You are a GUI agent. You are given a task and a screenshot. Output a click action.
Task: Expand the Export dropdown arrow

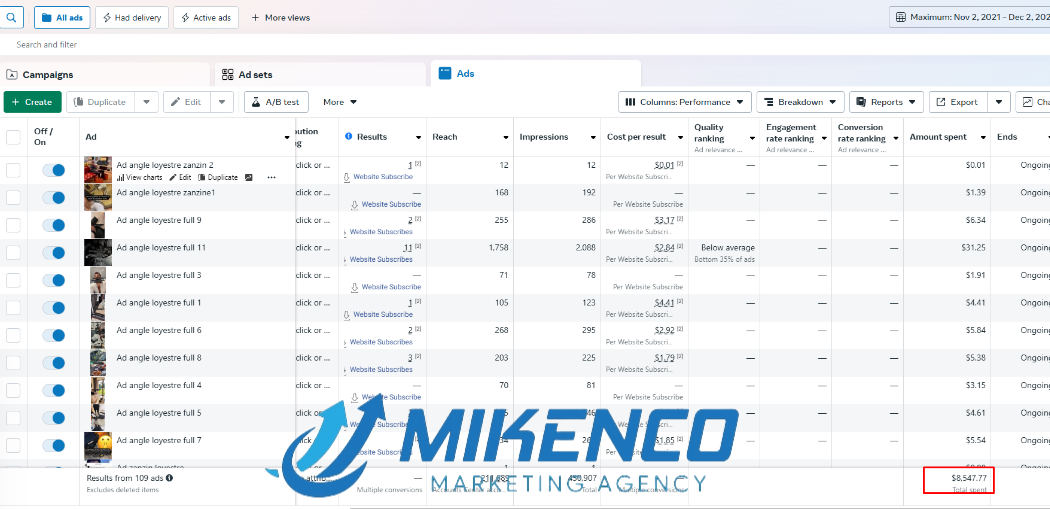click(998, 102)
